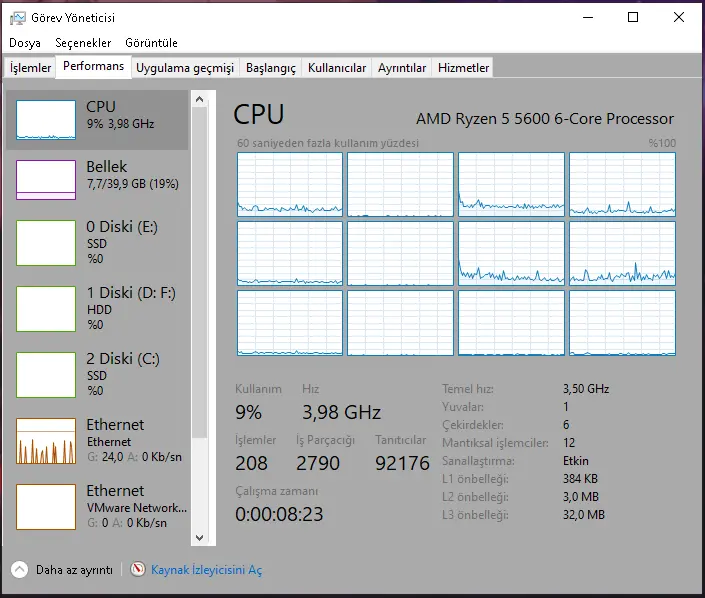
Task: Select the Performans tab
Action: click(x=94, y=67)
